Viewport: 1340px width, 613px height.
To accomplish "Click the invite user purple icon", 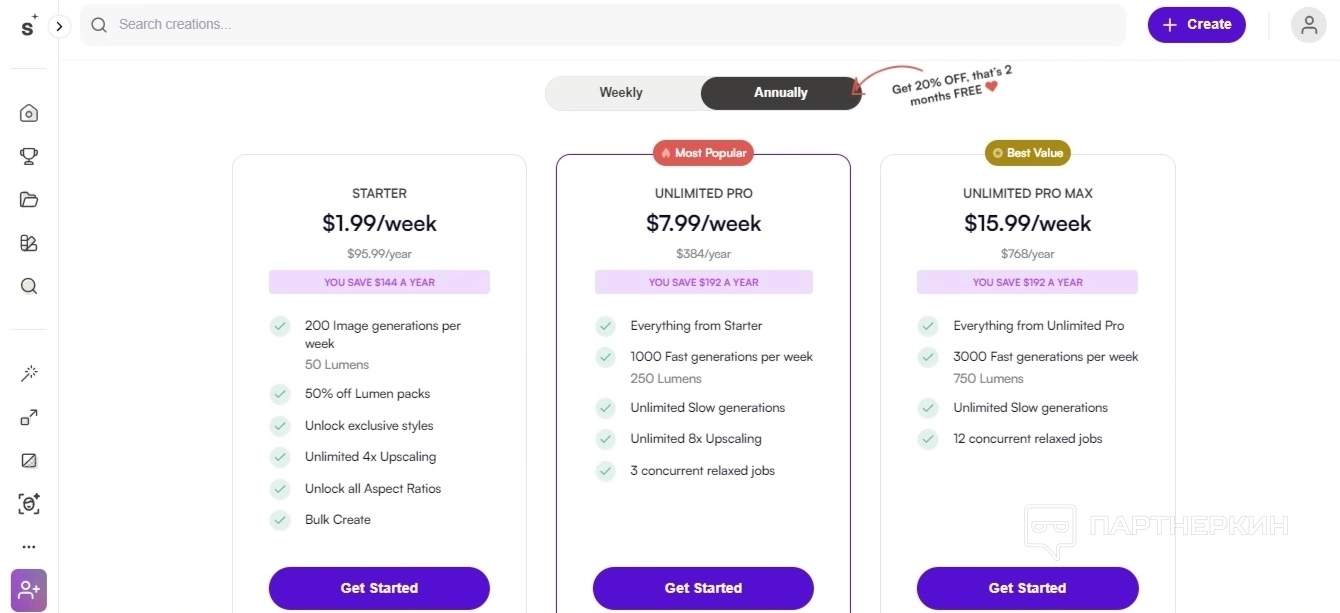I will tap(29, 590).
